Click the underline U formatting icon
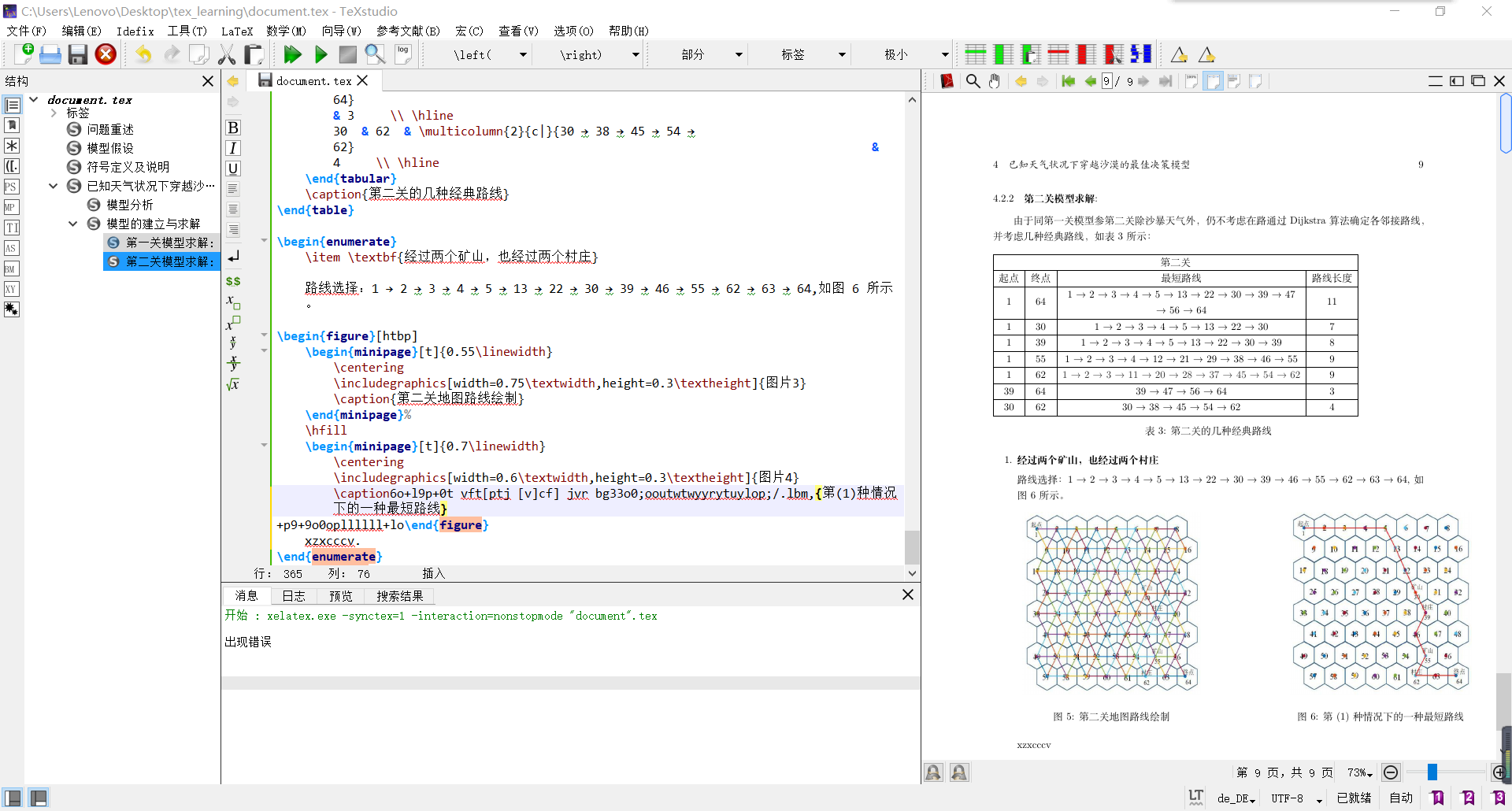The width and height of the screenshot is (1512, 811). click(x=233, y=168)
